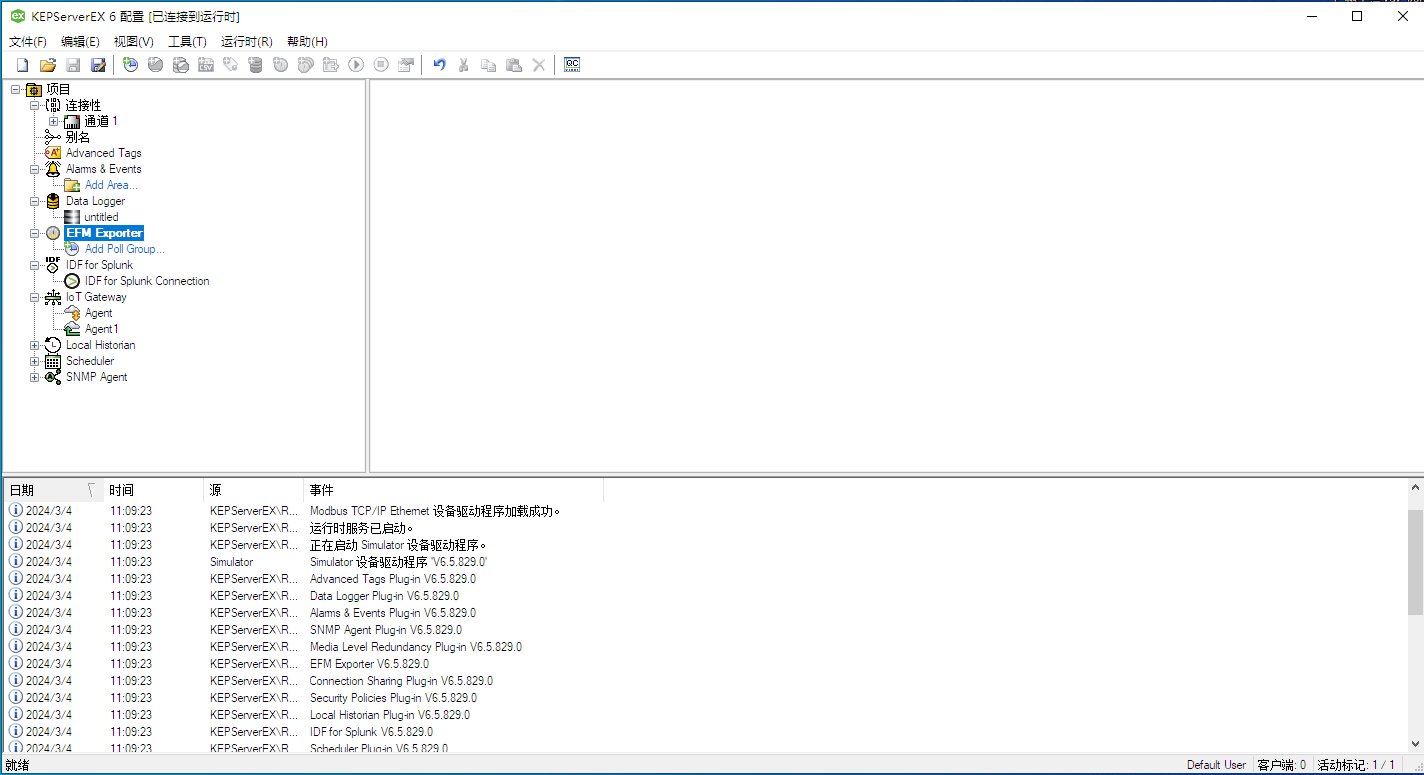Click the event log scroll down arrow
The height and width of the screenshot is (775, 1424).
tap(1415, 743)
